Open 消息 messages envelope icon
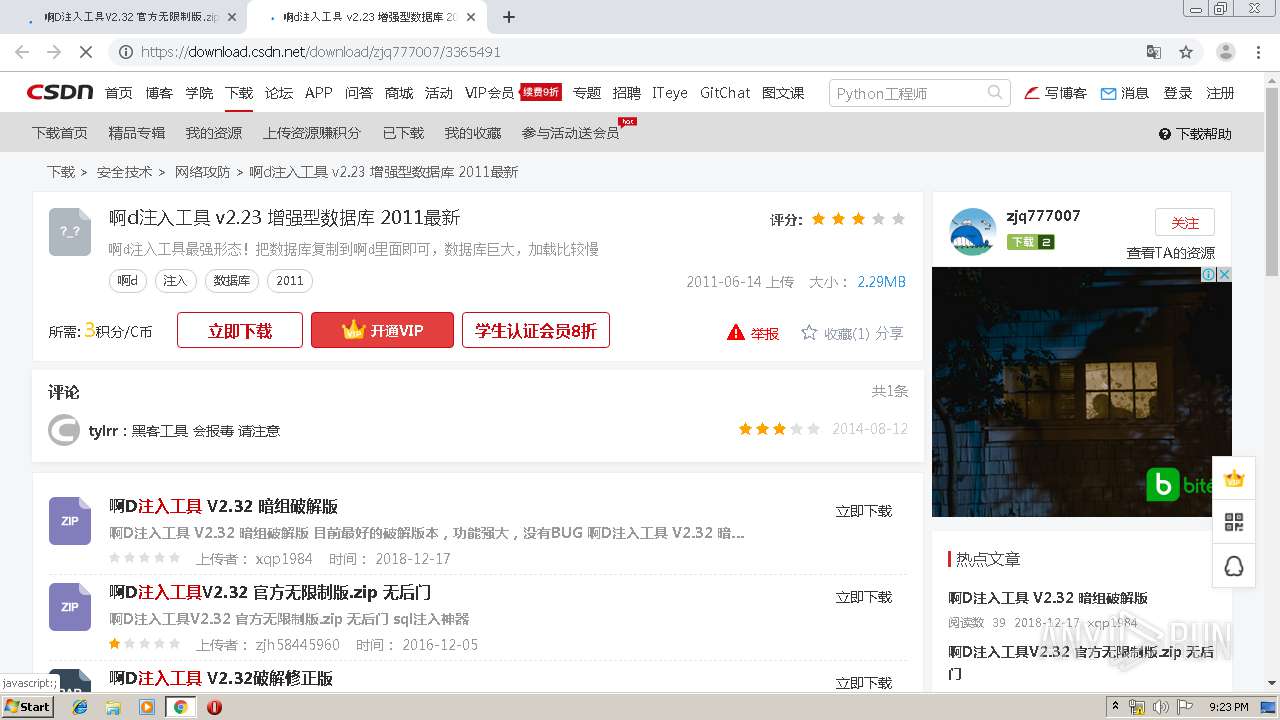This screenshot has height=720, width=1280. pos(1108,93)
